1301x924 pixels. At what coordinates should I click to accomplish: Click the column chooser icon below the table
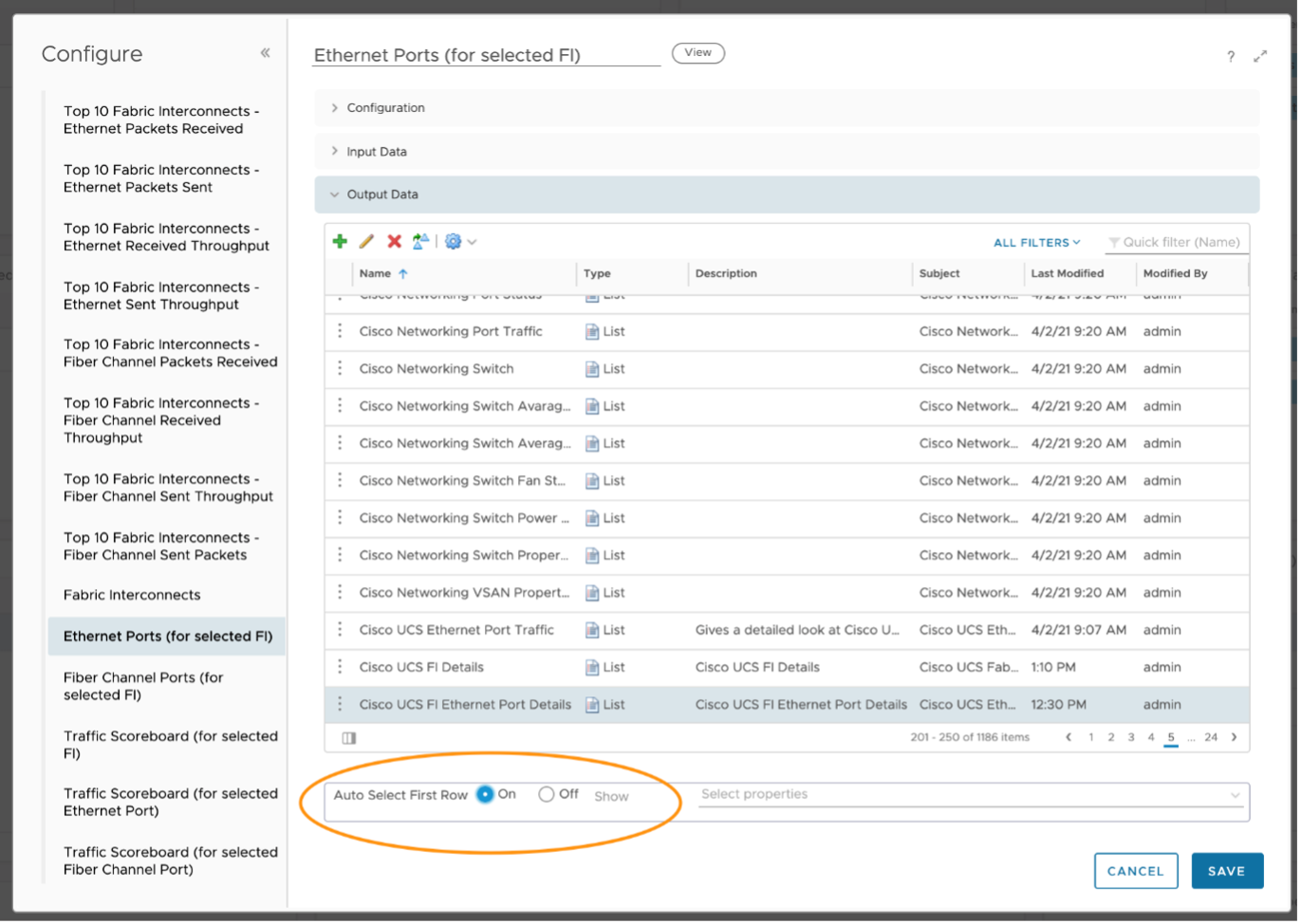[348, 738]
